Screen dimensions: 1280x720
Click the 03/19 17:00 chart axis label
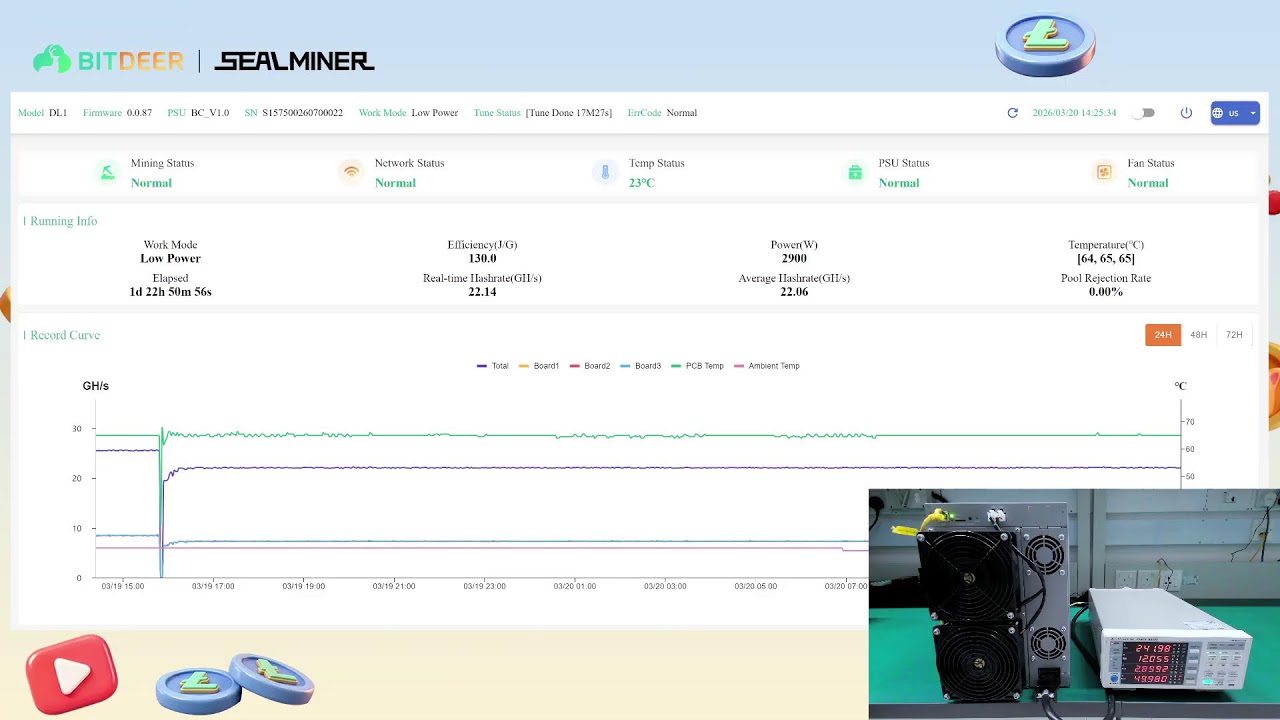pyautogui.click(x=213, y=586)
